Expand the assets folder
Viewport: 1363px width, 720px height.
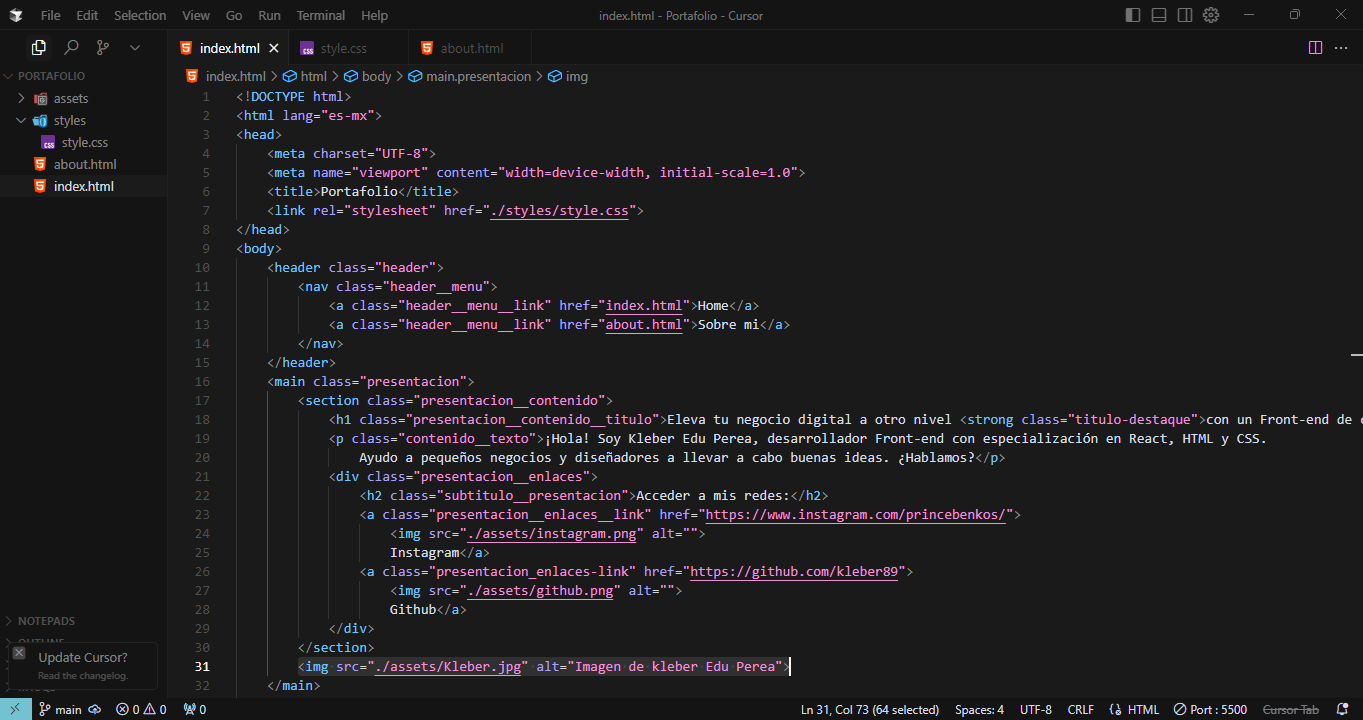coord(83,98)
